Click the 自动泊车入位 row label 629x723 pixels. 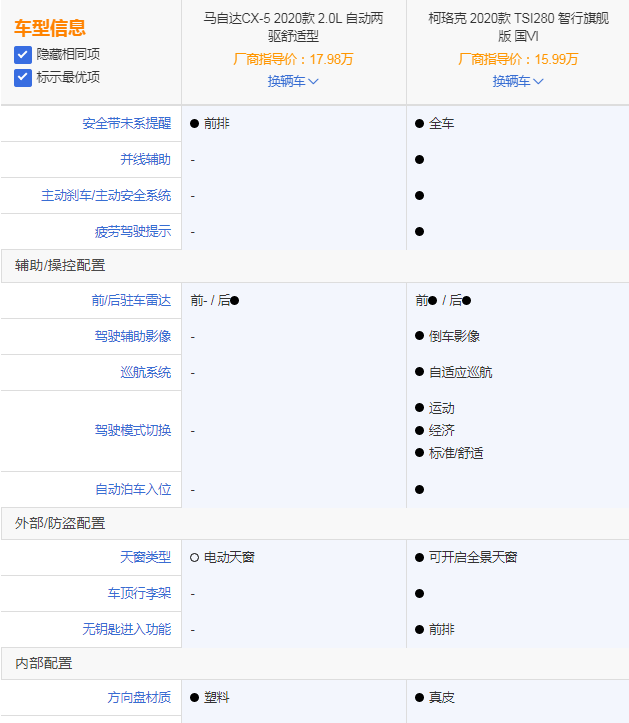click(x=132, y=489)
